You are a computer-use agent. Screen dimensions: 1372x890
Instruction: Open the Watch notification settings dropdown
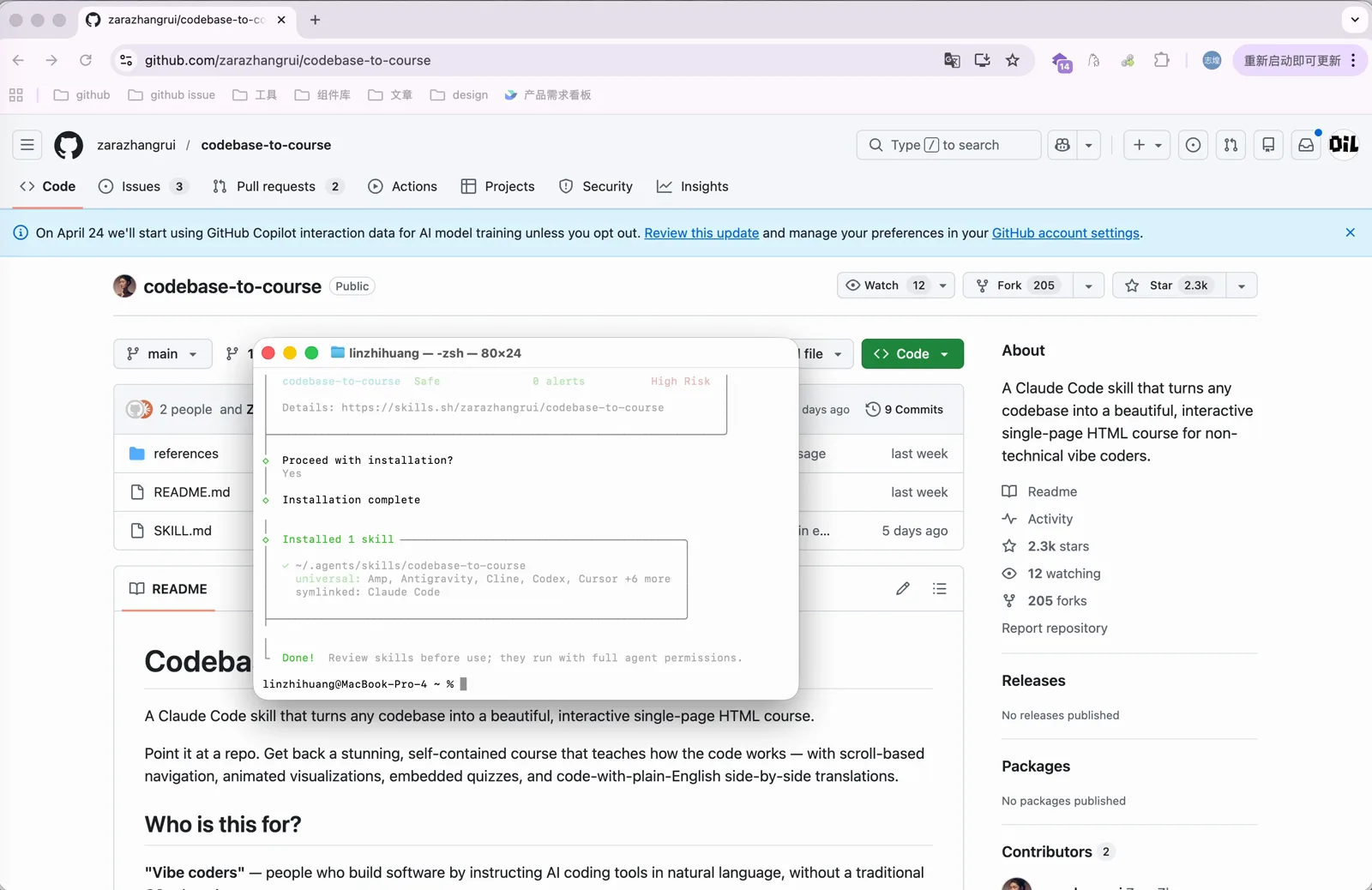(896, 286)
